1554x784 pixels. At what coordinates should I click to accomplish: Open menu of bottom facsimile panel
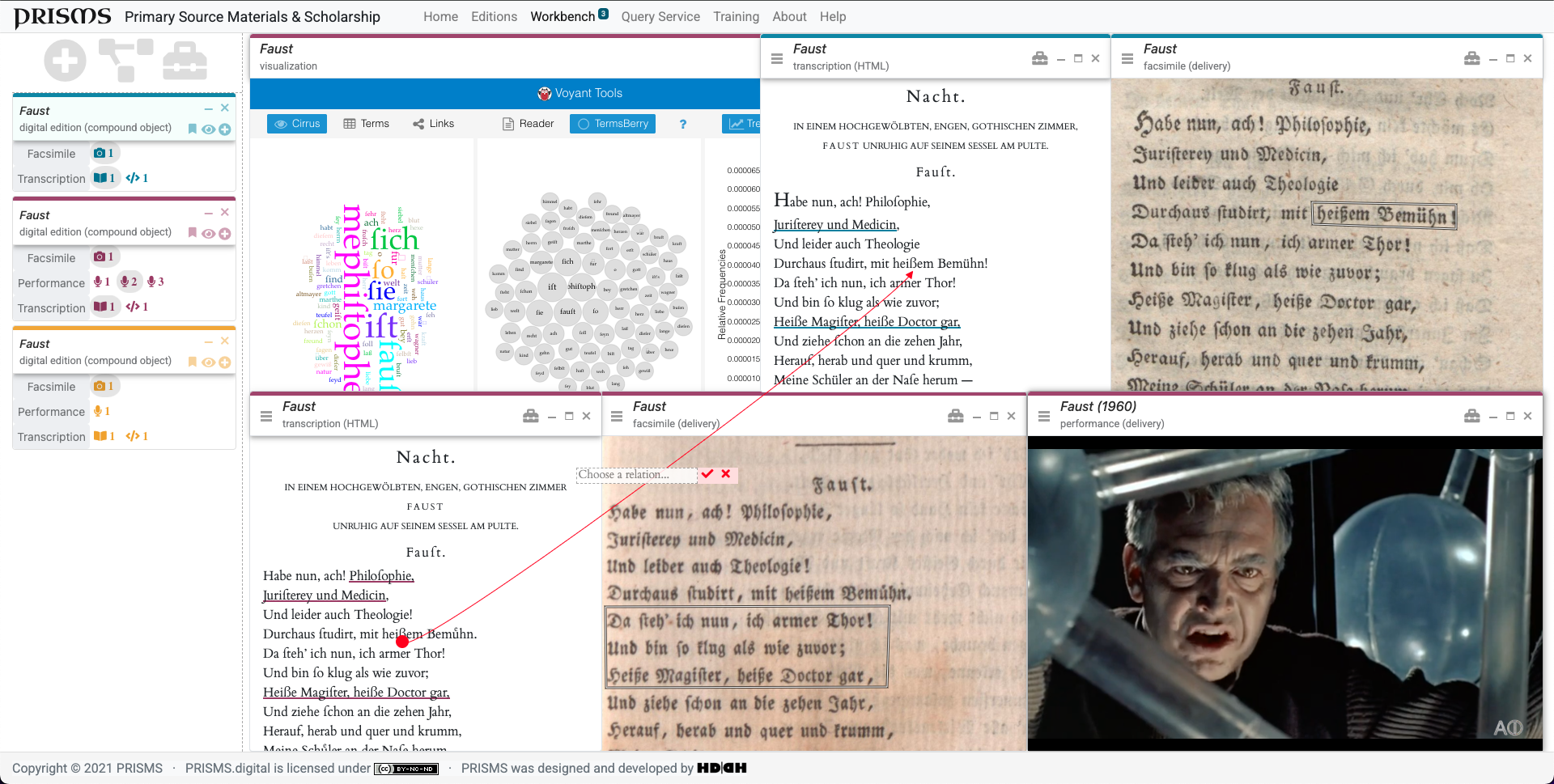click(x=617, y=416)
